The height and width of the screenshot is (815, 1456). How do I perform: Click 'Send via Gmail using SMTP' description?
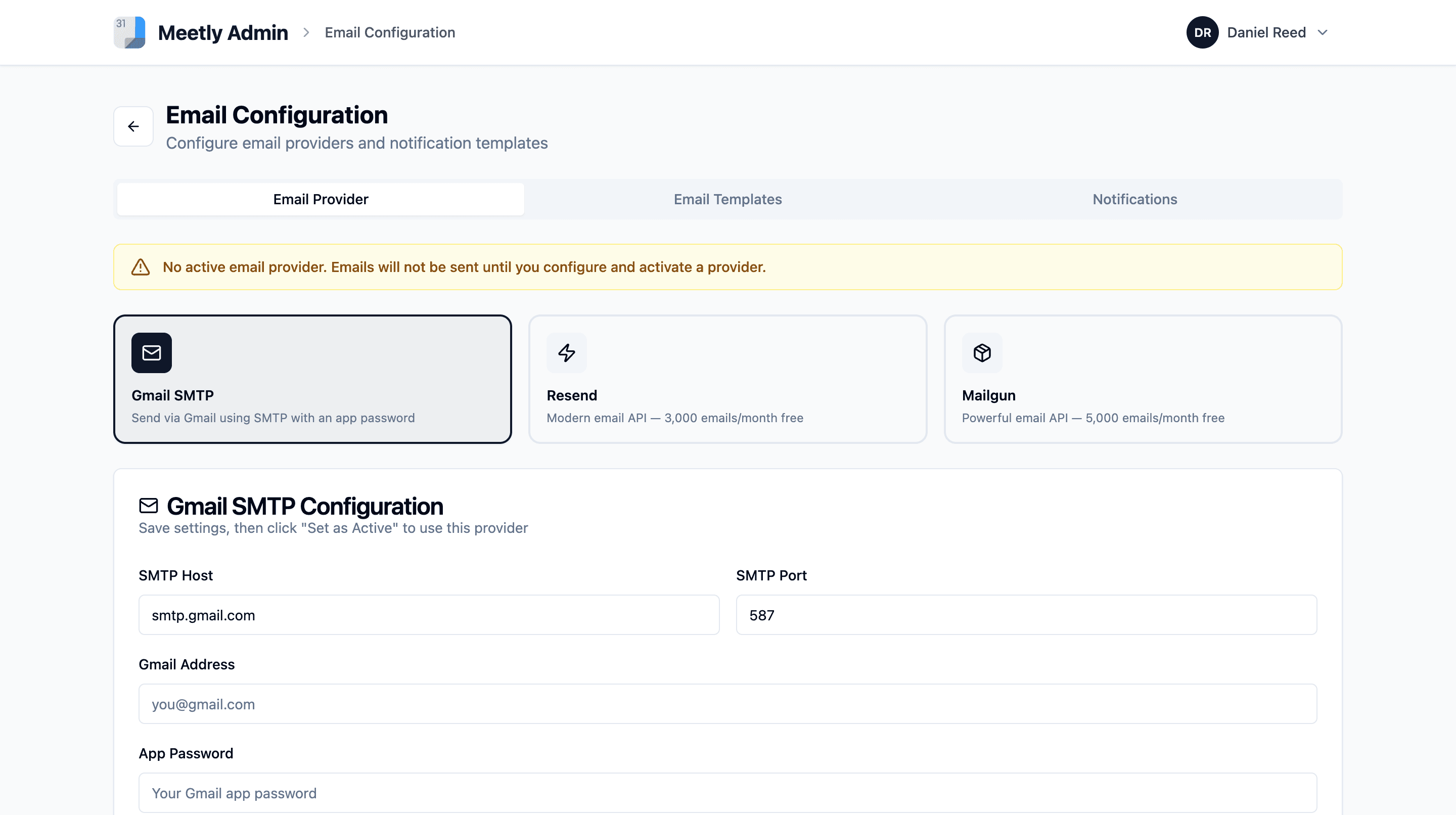(273, 418)
